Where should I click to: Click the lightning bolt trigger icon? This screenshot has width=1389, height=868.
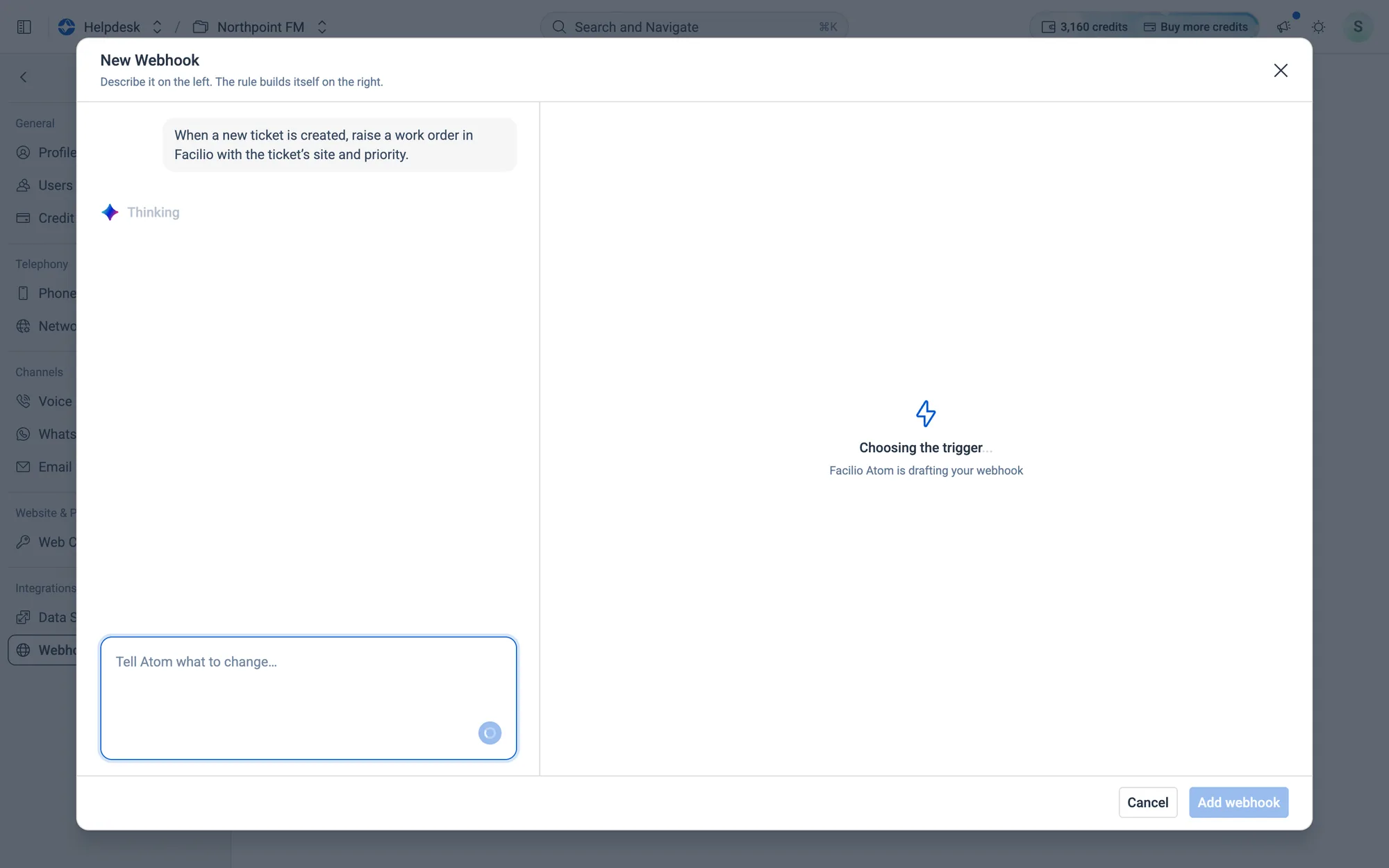click(x=926, y=413)
